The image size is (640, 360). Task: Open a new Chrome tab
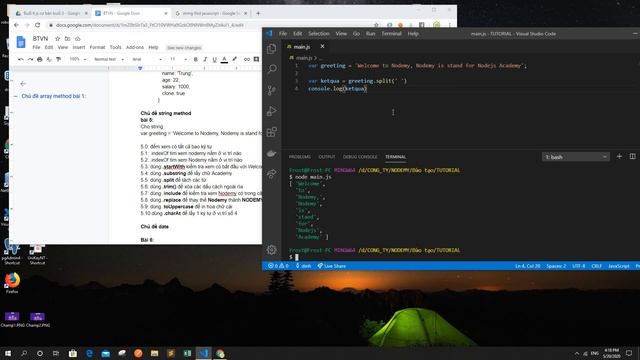(258, 13)
